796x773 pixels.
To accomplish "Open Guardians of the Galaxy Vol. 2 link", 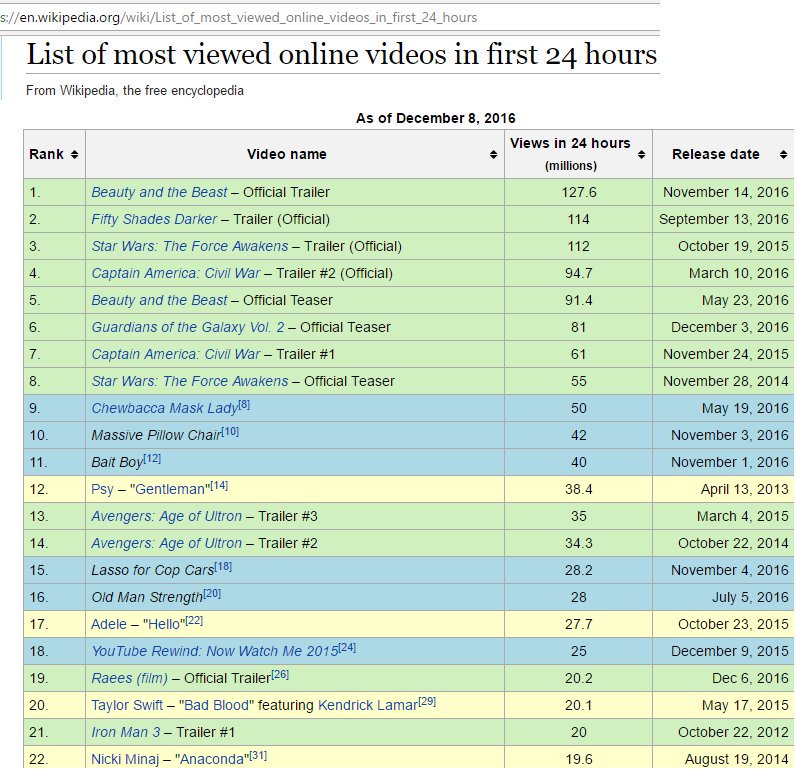I will click(x=188, y=327).
